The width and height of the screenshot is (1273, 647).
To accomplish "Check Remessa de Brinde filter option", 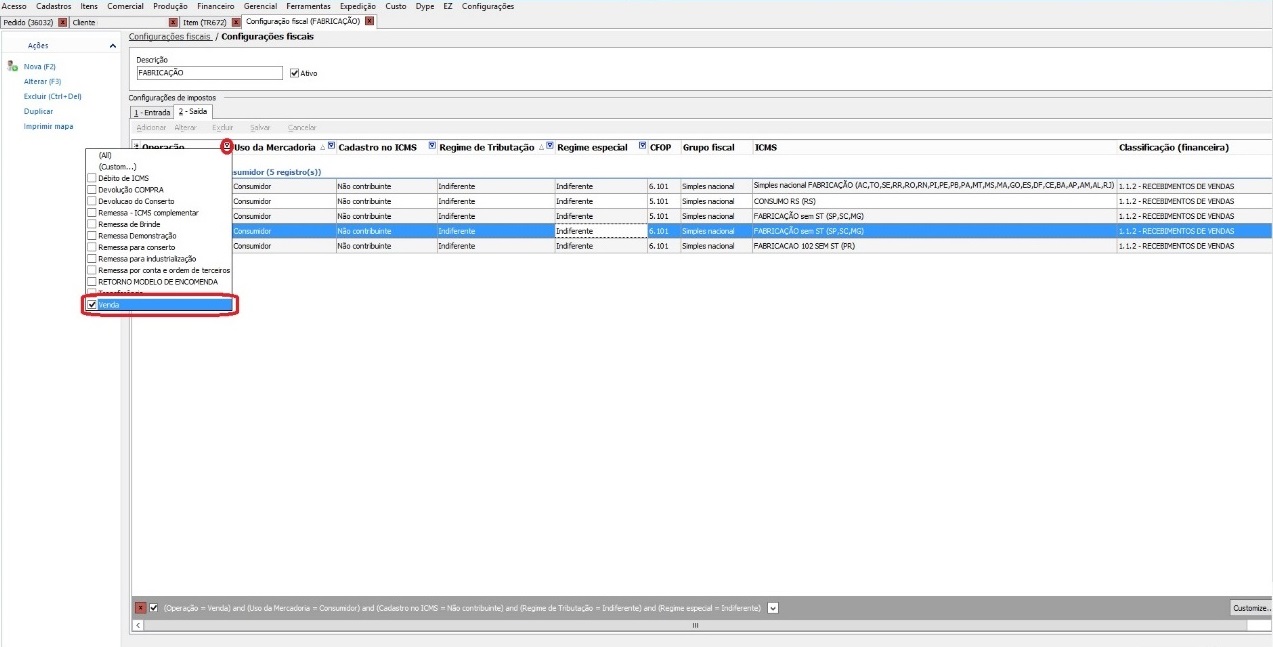I will 92,224.
